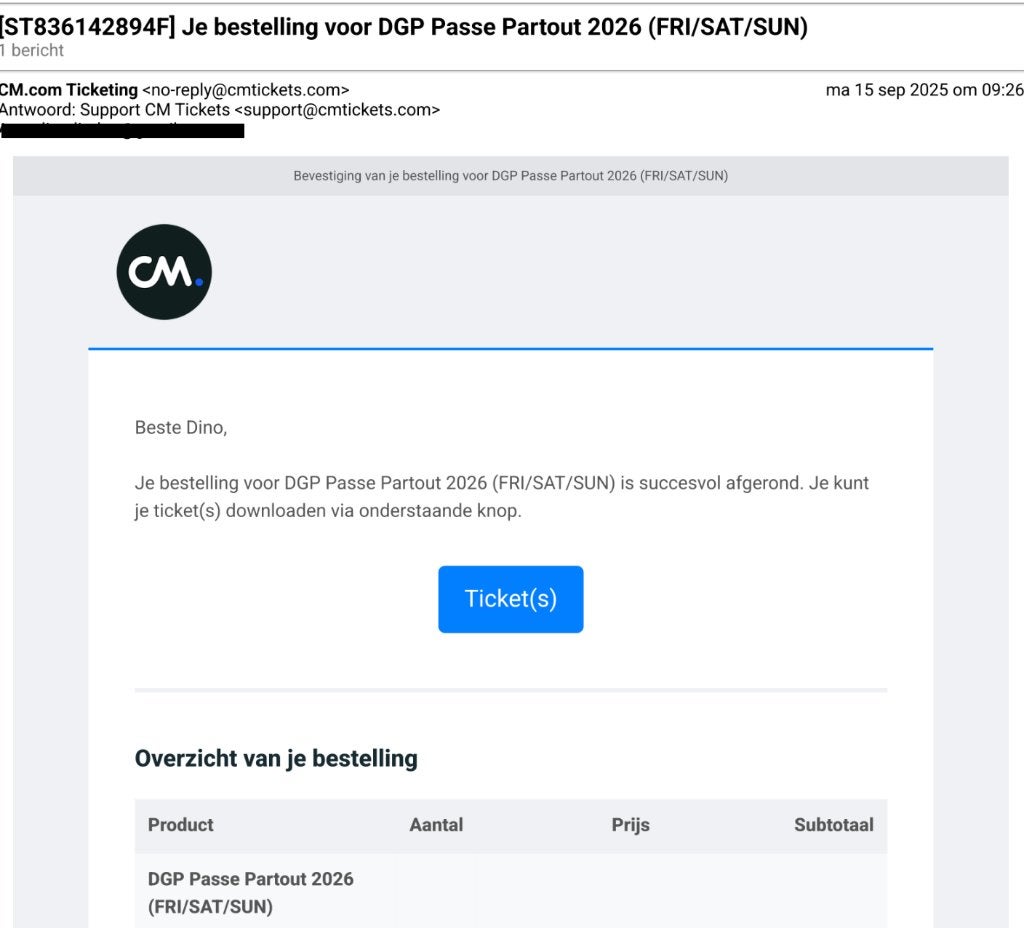Click the gray separator below Ticket(s) button

click(x=511, y=690)
